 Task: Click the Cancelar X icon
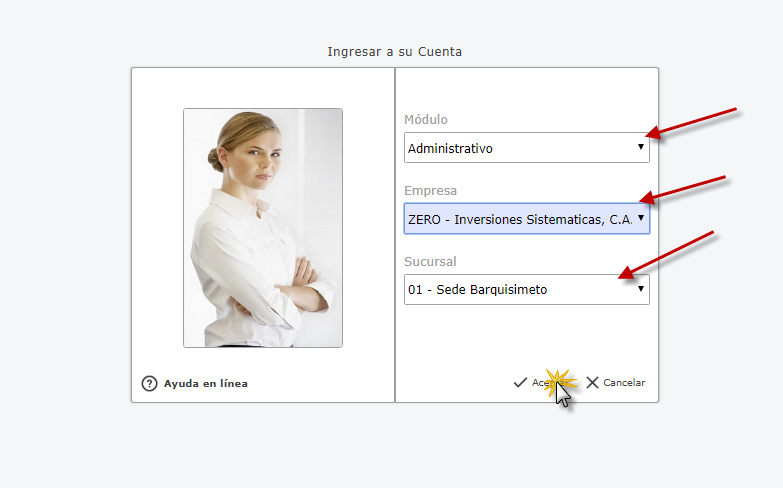click(592, 382)
